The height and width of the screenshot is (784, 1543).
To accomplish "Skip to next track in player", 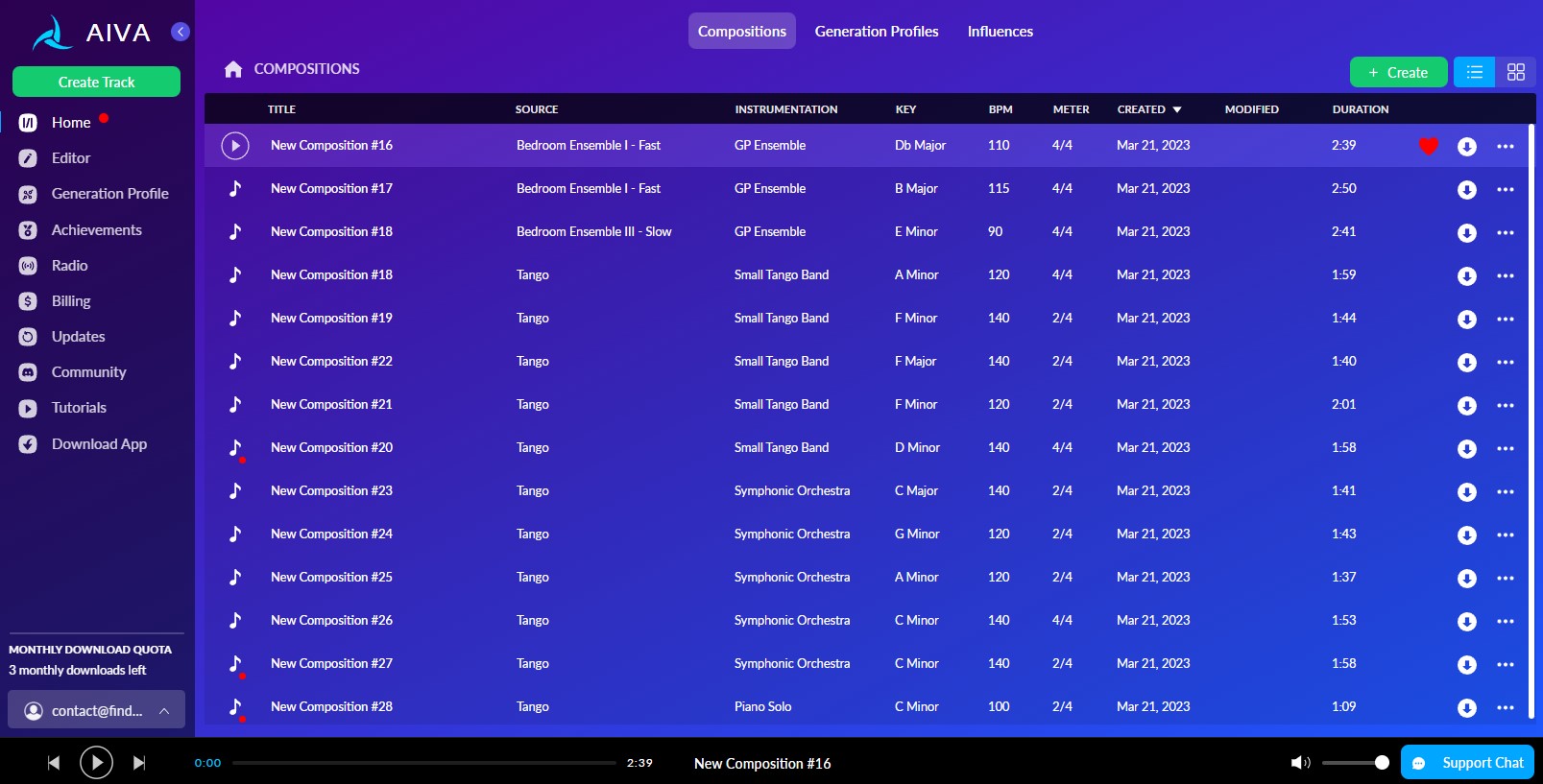I will [x=139, y=763].
